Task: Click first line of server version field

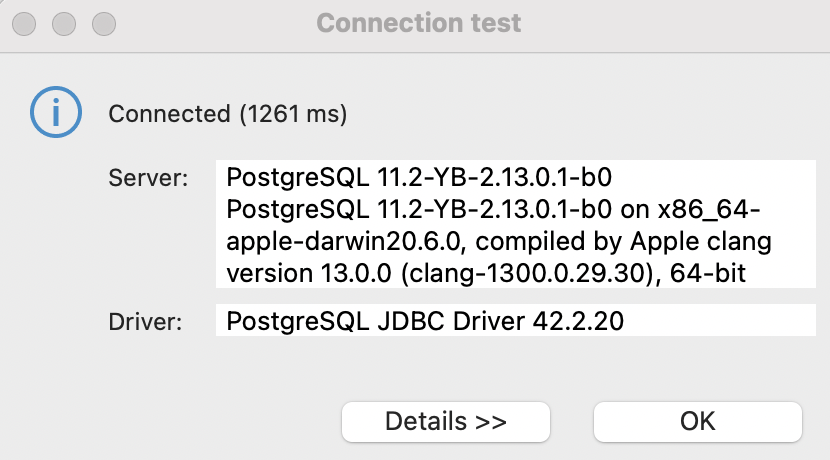Action: [x=418, y=179]
